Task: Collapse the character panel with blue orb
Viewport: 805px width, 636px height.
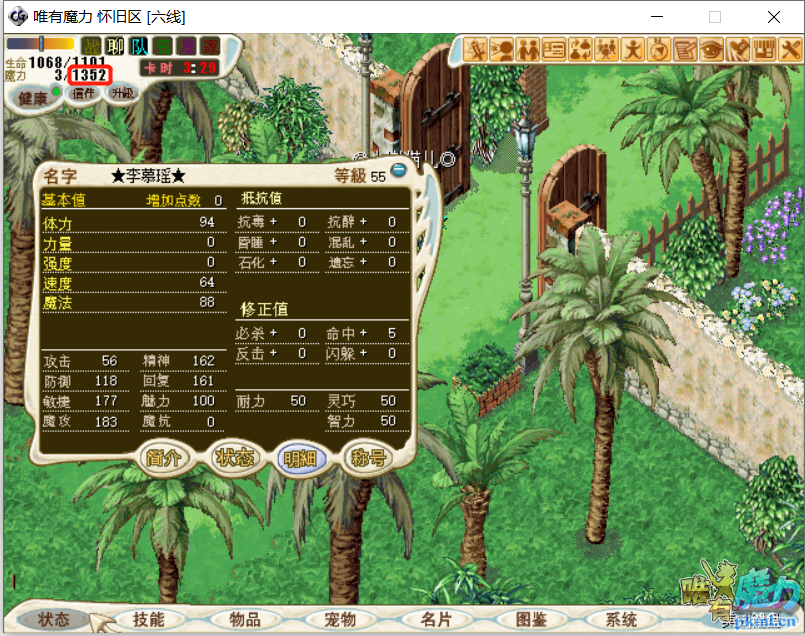Action: (399, 171)
